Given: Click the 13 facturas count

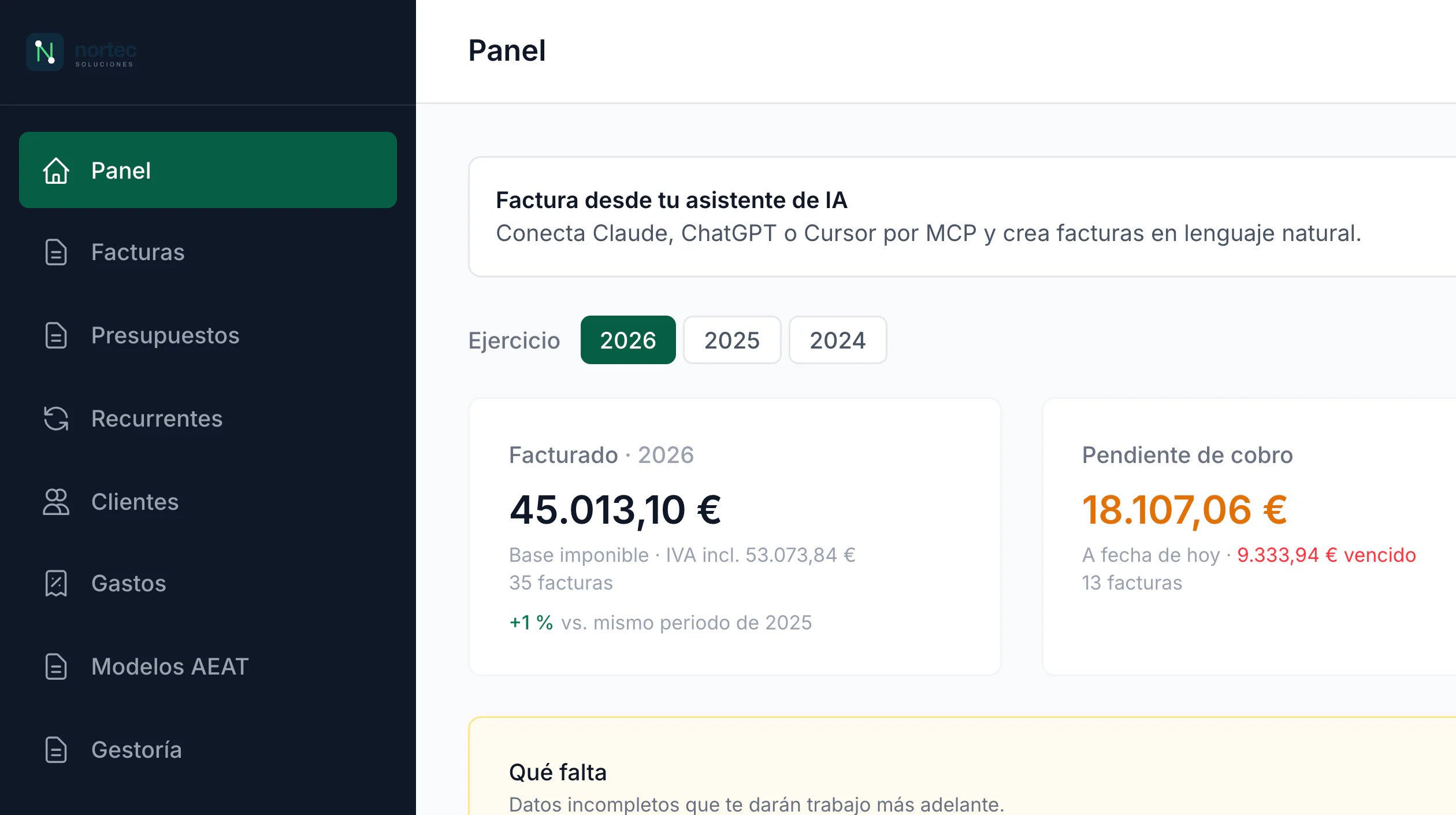Looking at the screenshot, I should 1132,583.
